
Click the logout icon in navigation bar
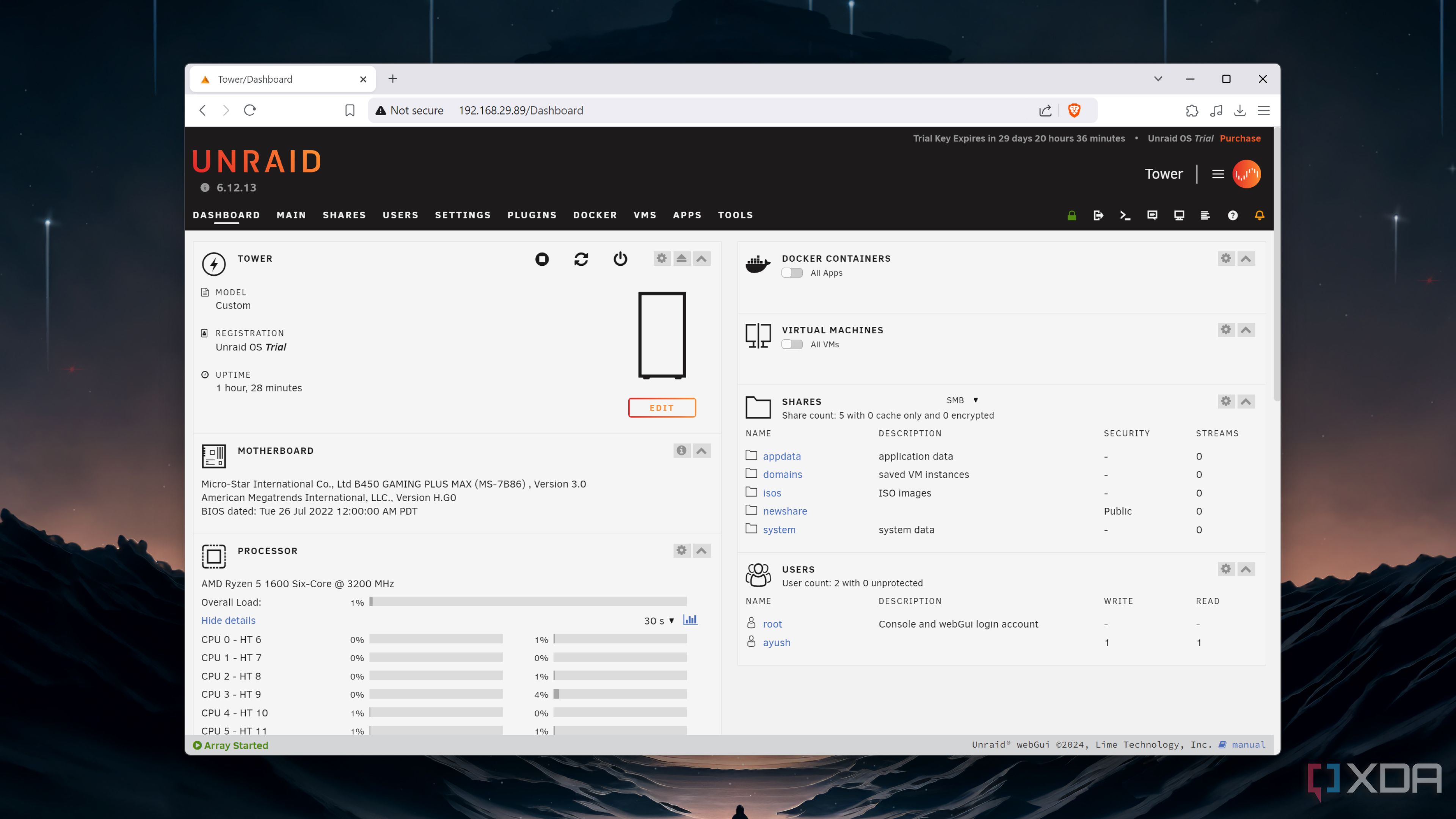tap(1098, 215)
